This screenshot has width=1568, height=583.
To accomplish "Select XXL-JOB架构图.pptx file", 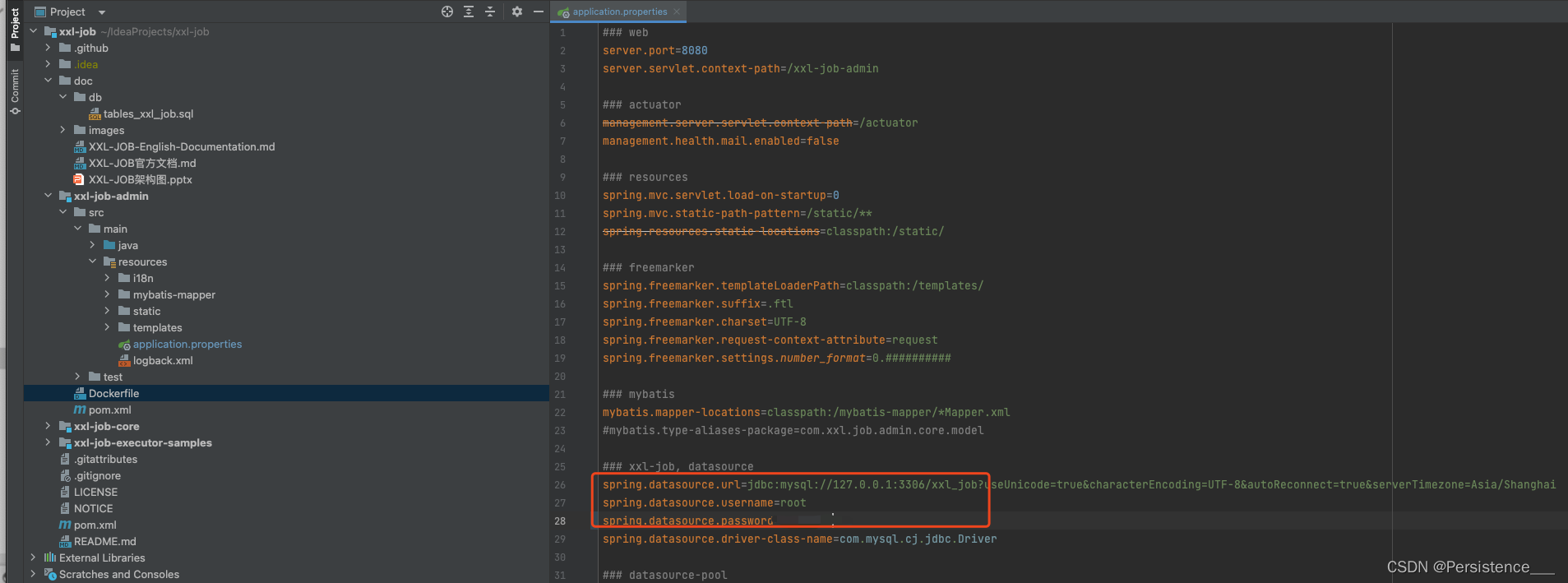I will (x=141, y=179).
